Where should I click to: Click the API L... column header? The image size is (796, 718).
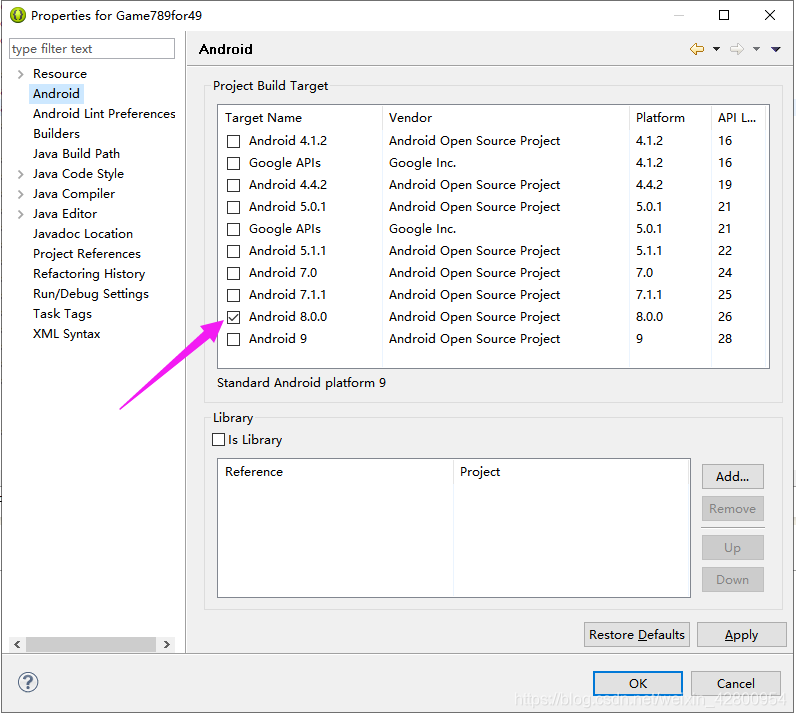[x=737, y=118]
